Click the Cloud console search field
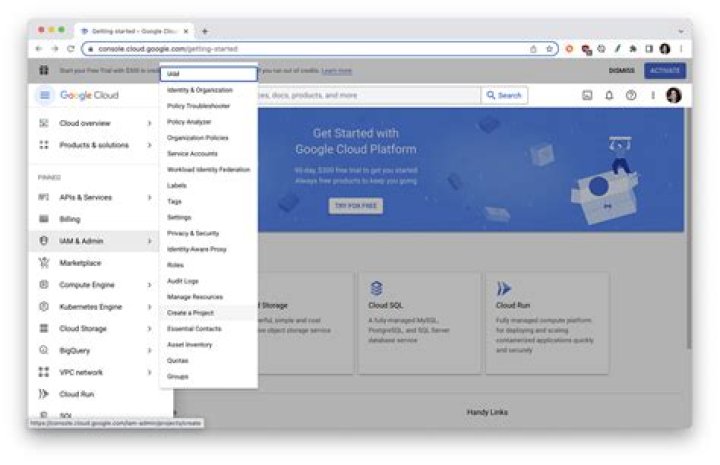The image size is (720, 465). tap(367, 95)
